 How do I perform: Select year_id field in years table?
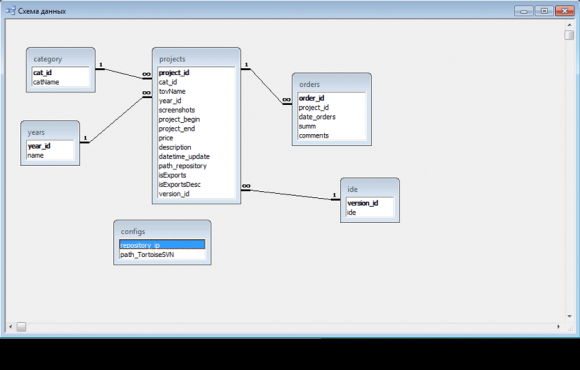pyautogui.click(x=50, y=146)
